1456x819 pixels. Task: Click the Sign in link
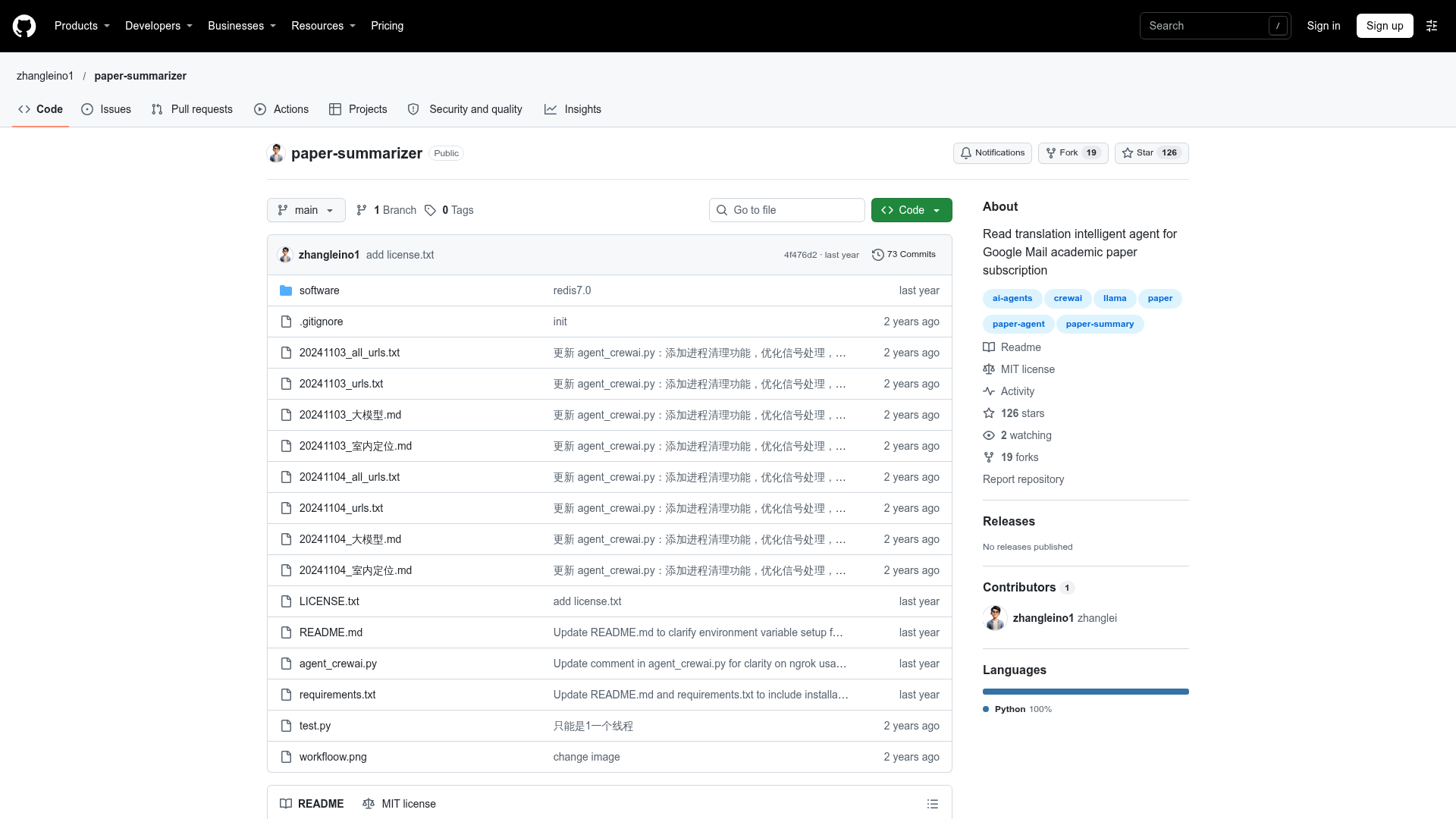click(x=1323, y=26)
